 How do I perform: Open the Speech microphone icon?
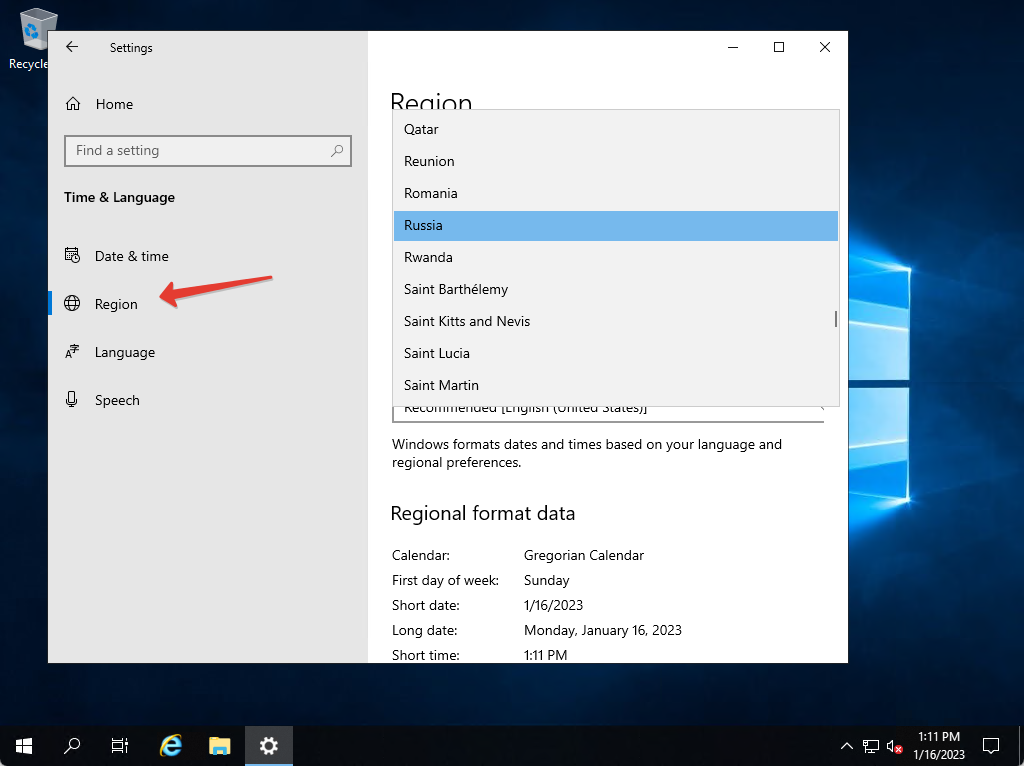[72, 400]
